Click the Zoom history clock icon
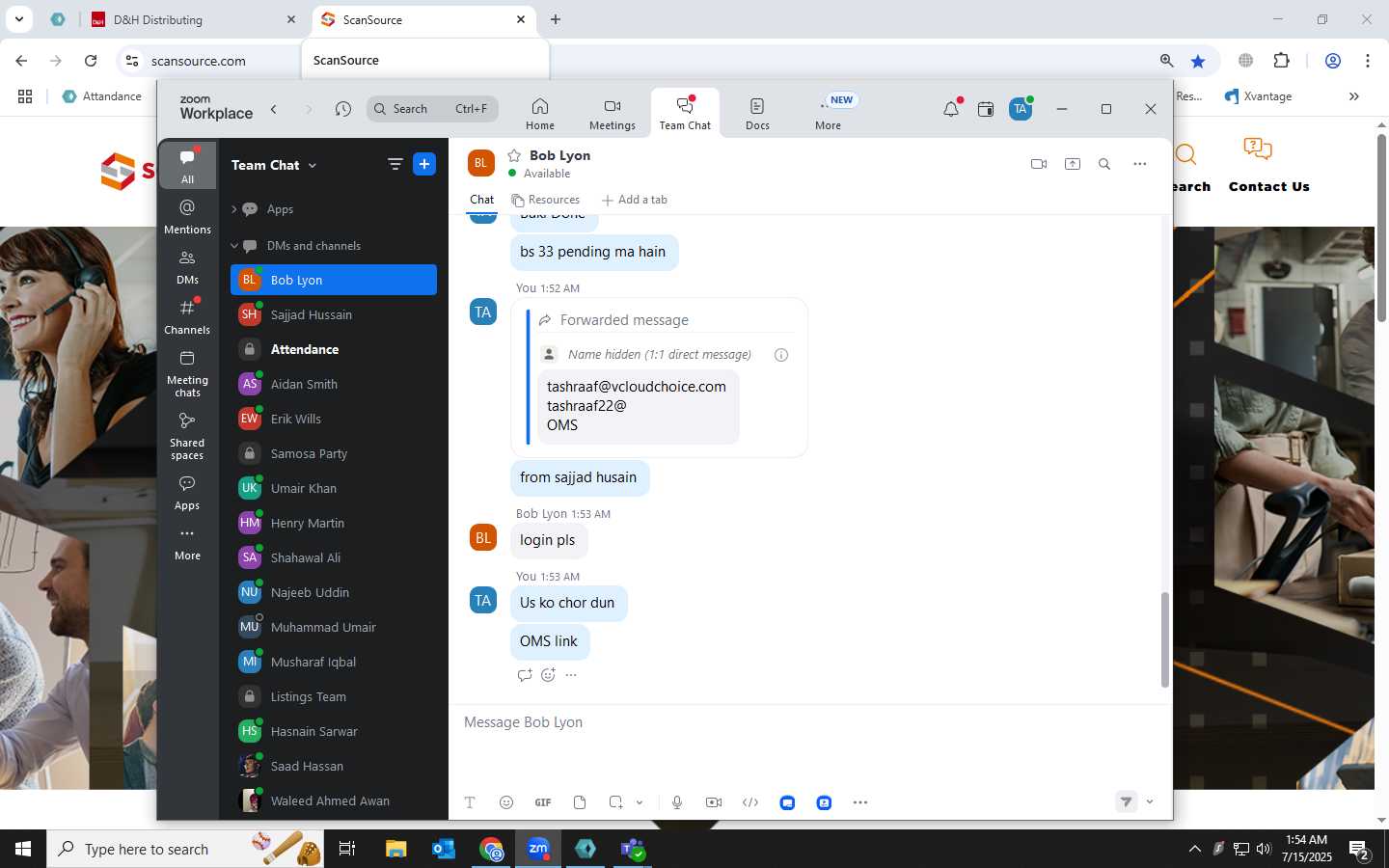The height and width of the screenshot is (868, 1389). 343,109
